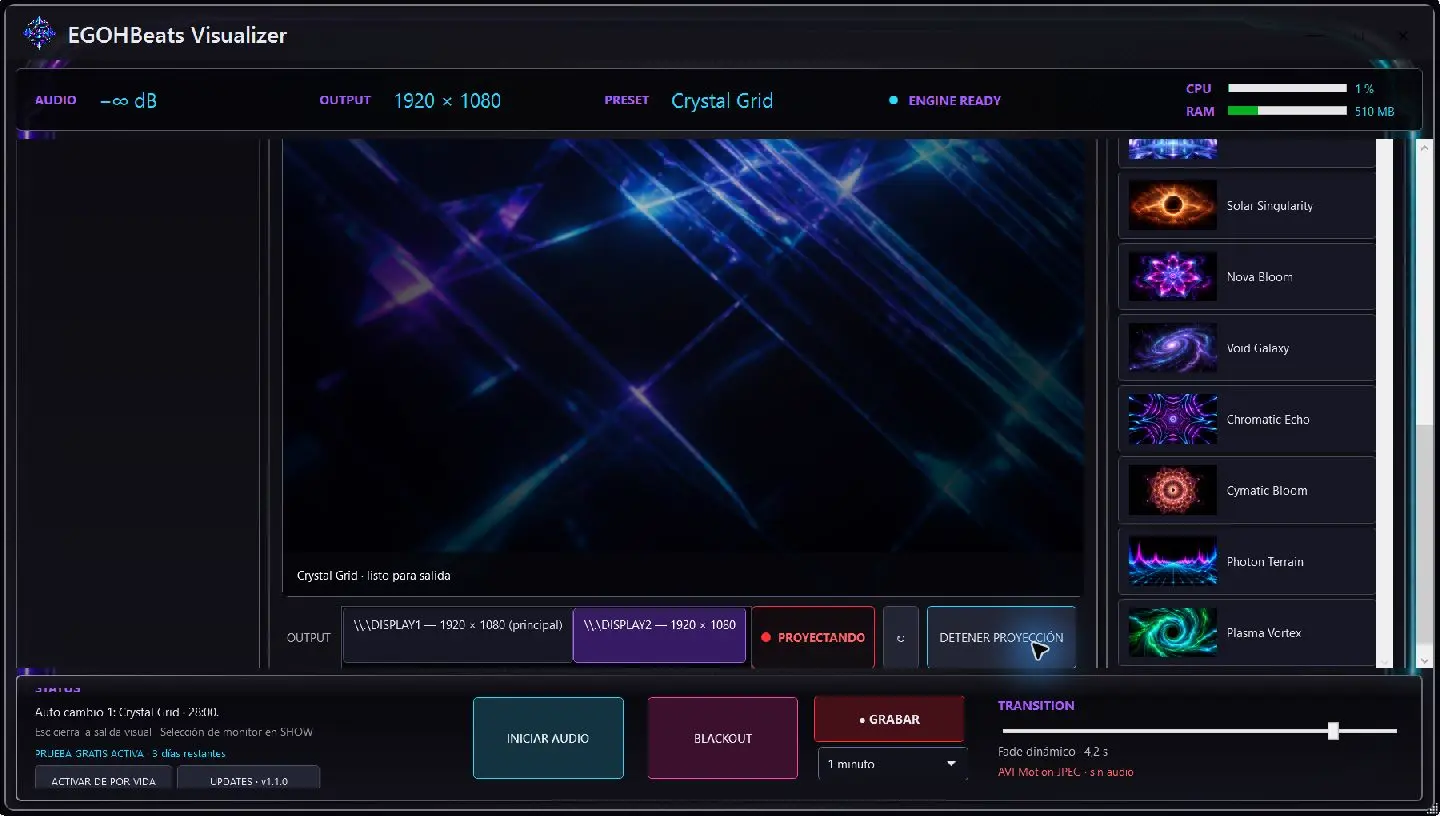The image size is (1440, 816).
Task: Select the DISPLAY1 1920 × 1080 principal output
Action: (x=458, y=635)
